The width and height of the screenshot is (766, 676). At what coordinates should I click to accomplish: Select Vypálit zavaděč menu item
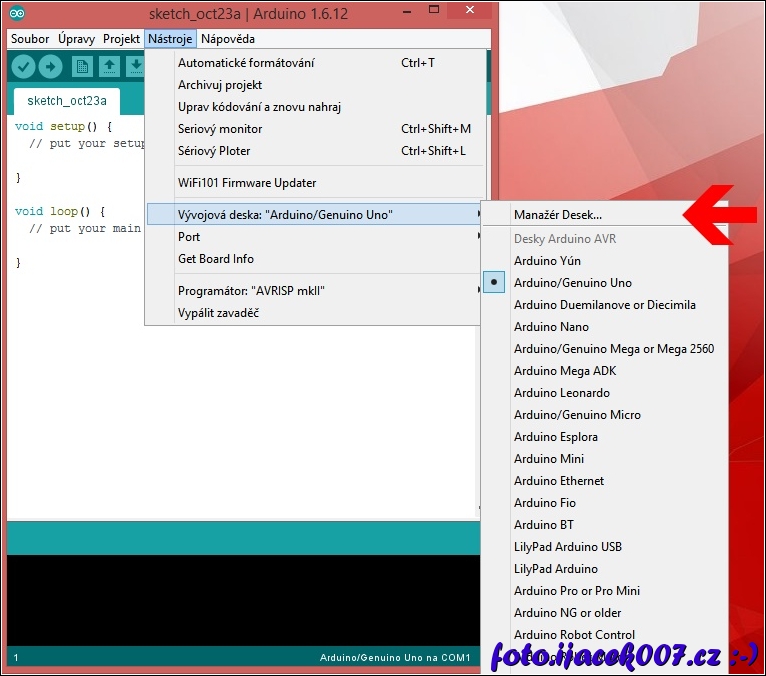click(219, 313)
